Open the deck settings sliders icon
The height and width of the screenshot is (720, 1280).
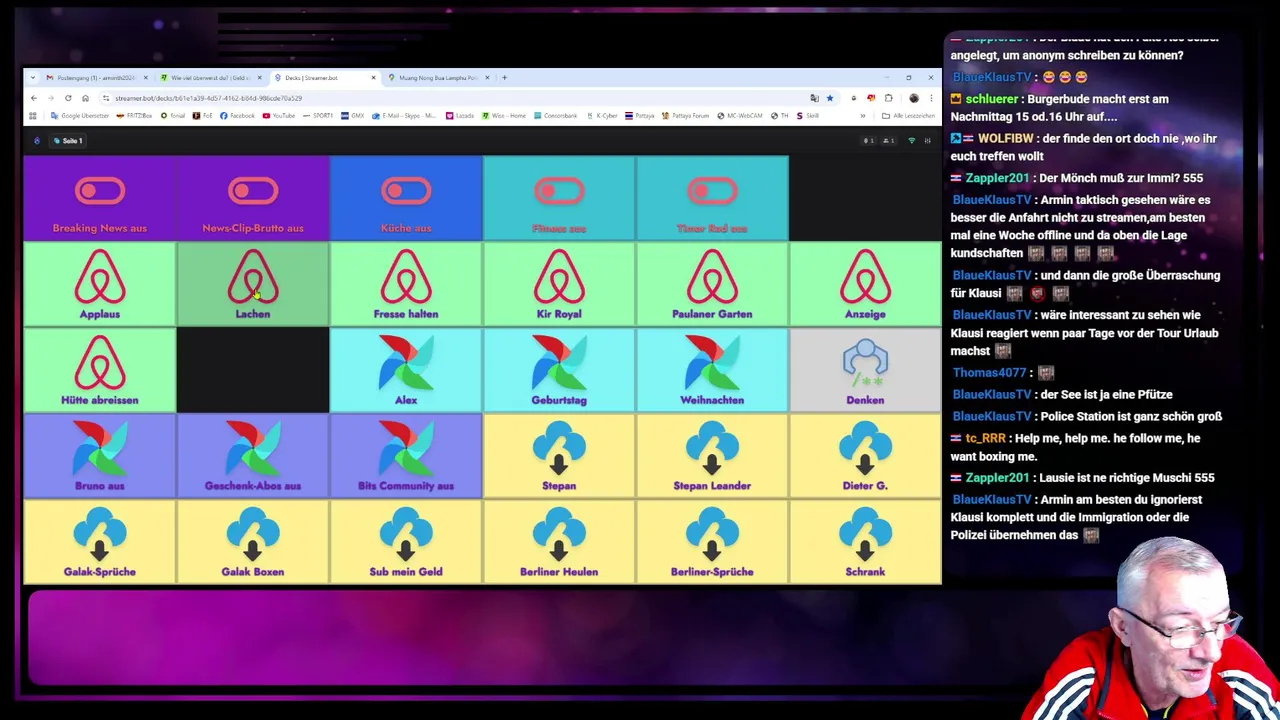click(x=927, y=141)
